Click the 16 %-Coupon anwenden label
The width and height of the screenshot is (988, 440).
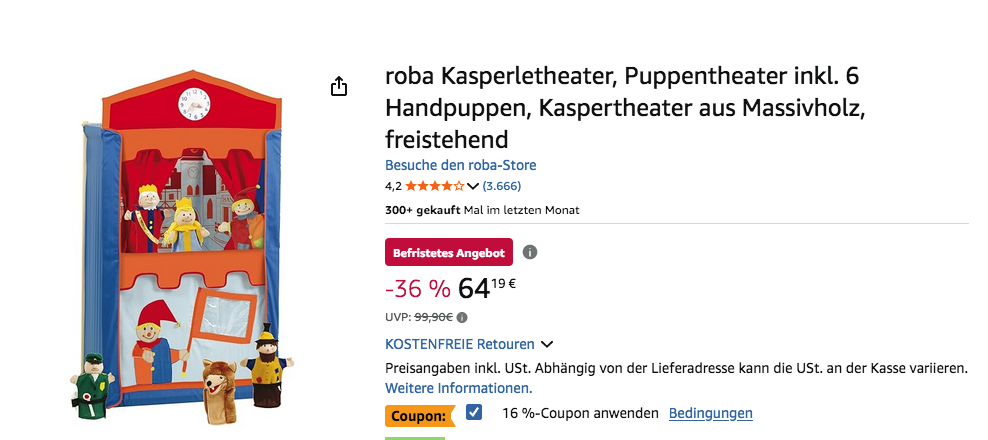(580, 413)
